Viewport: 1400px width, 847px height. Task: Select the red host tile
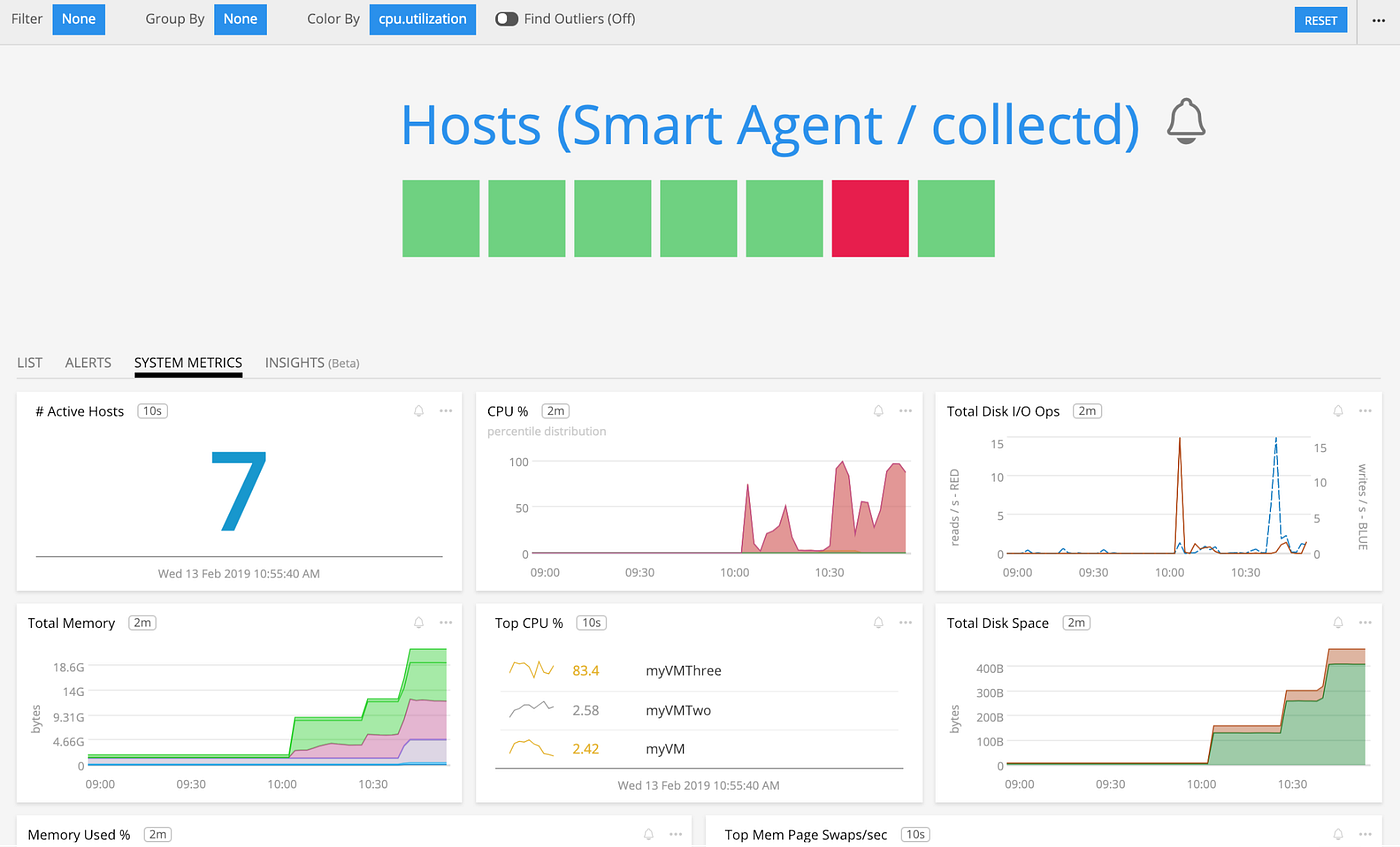click(x=869, y=218)
